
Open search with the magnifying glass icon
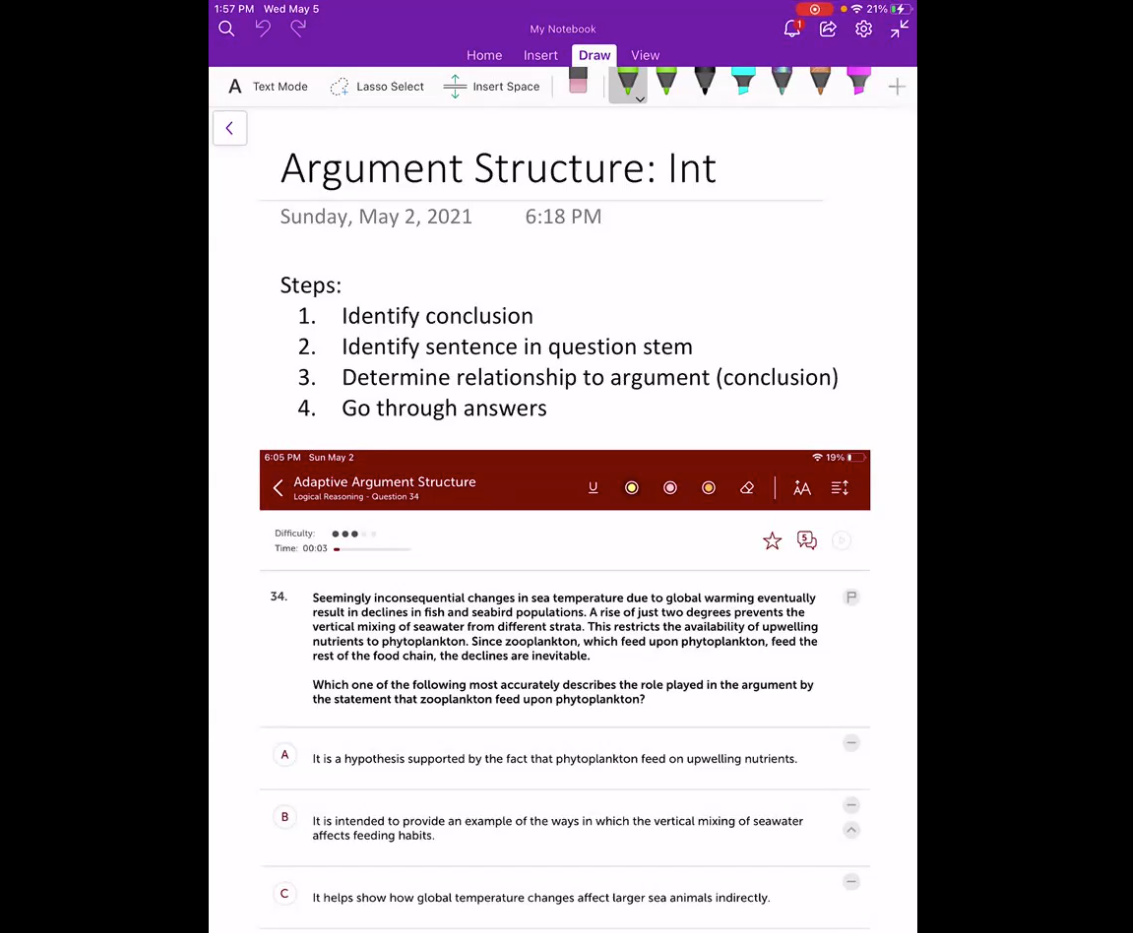[x=227, y=29]
